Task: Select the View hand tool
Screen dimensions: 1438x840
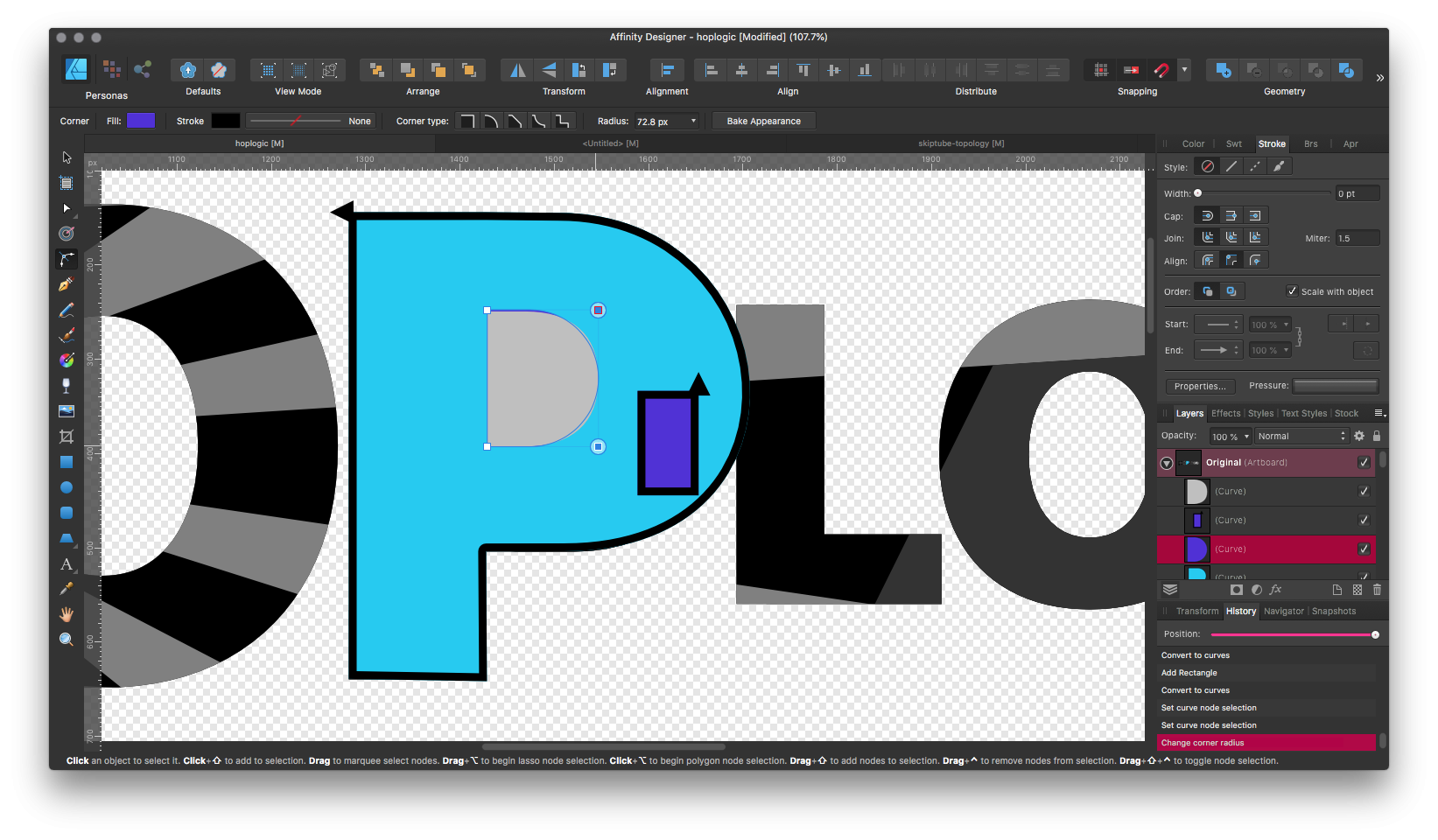Action: (67, 614)
